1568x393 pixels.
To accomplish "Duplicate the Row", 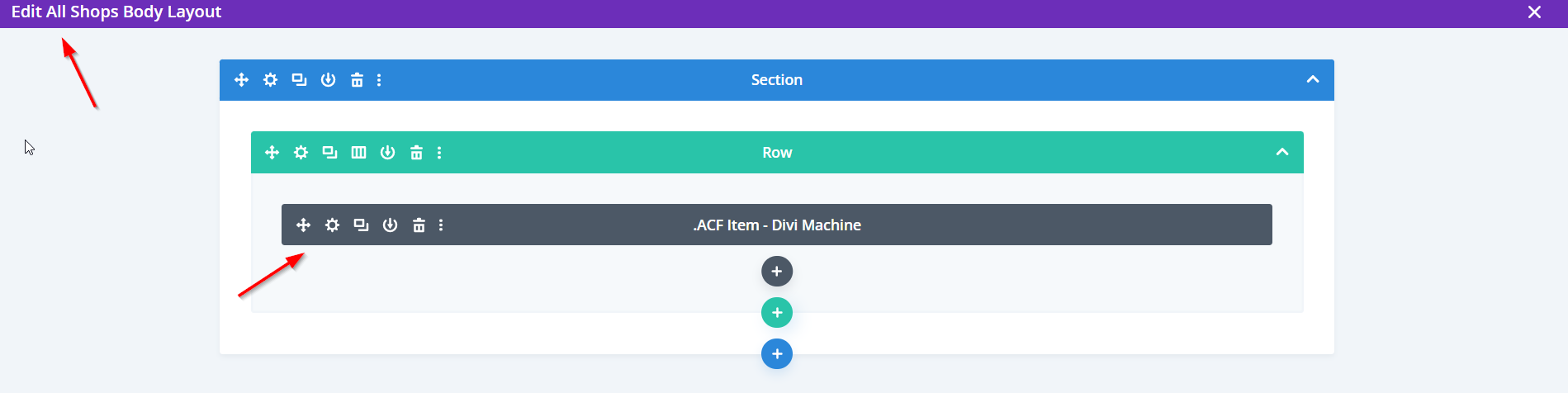I will click(x=329, y=153).
